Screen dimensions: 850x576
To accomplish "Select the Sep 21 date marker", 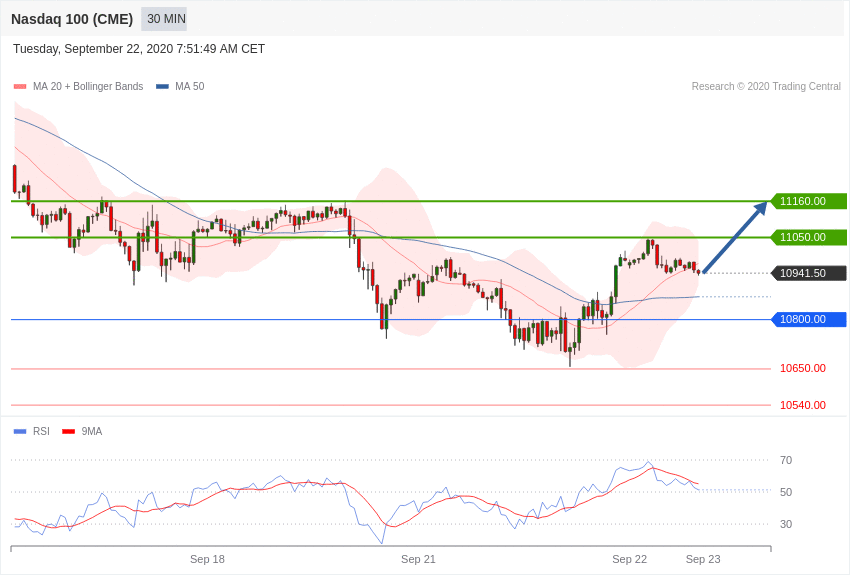I will tap(418, 559).
